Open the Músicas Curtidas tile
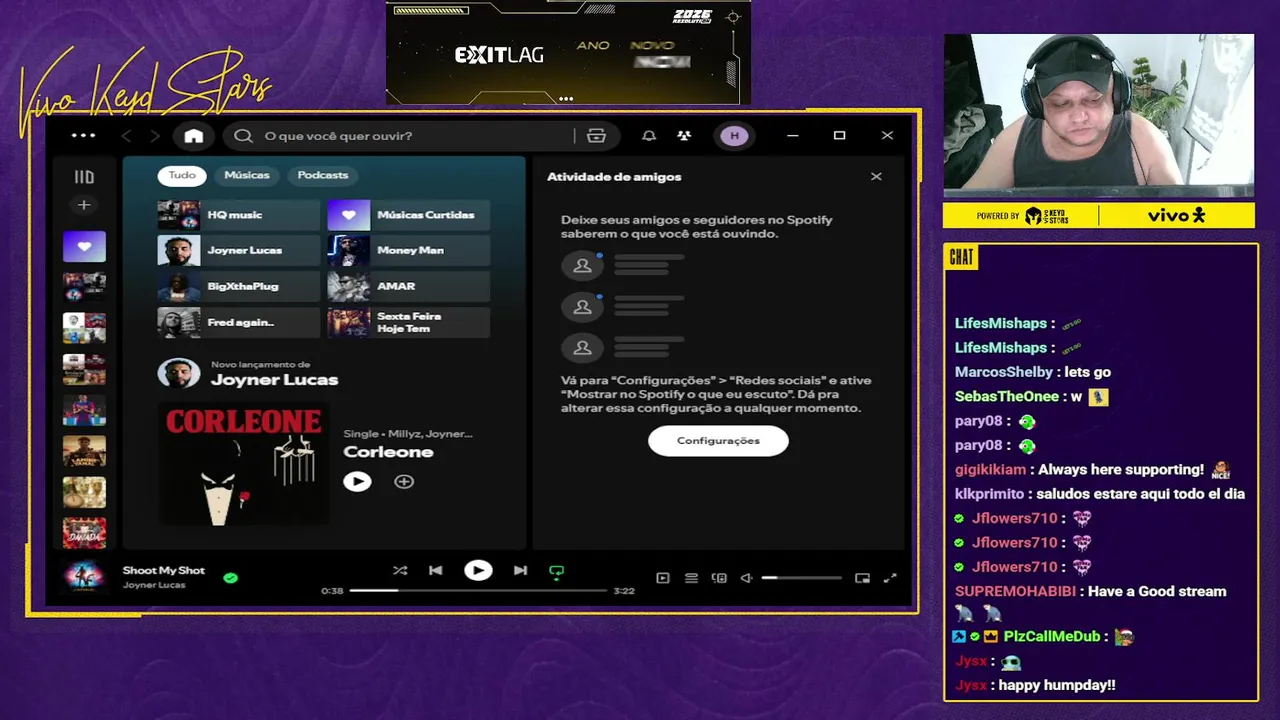The image size is (1280, 720). click(408, 215)
